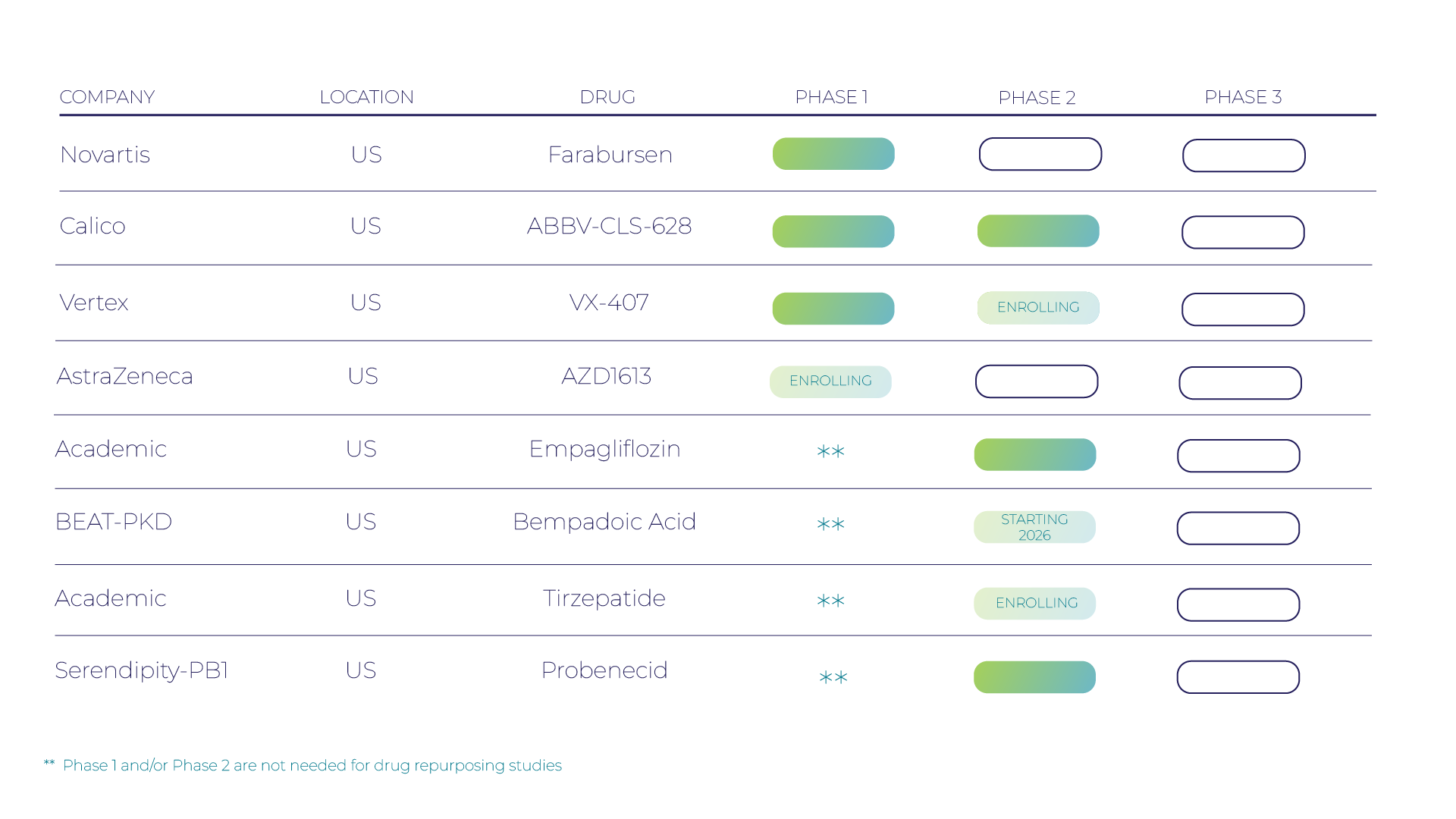Select AstraZeneca's ENROLLING Phase 1 badge
This screenshot has width=1456, height=819.
click(x=830, y=381)
